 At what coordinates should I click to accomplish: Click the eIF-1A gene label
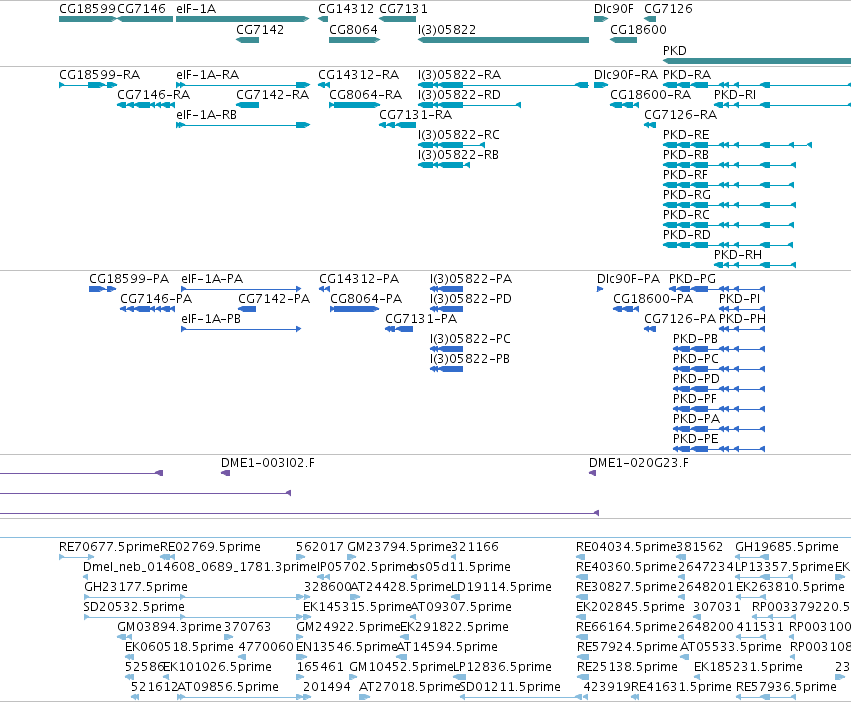point(196,9)
